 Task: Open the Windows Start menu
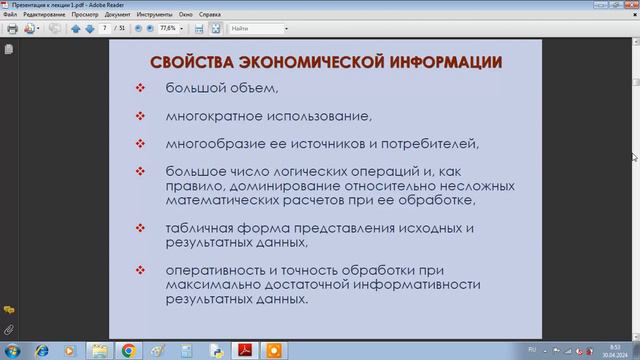click(x=12, y=351)
